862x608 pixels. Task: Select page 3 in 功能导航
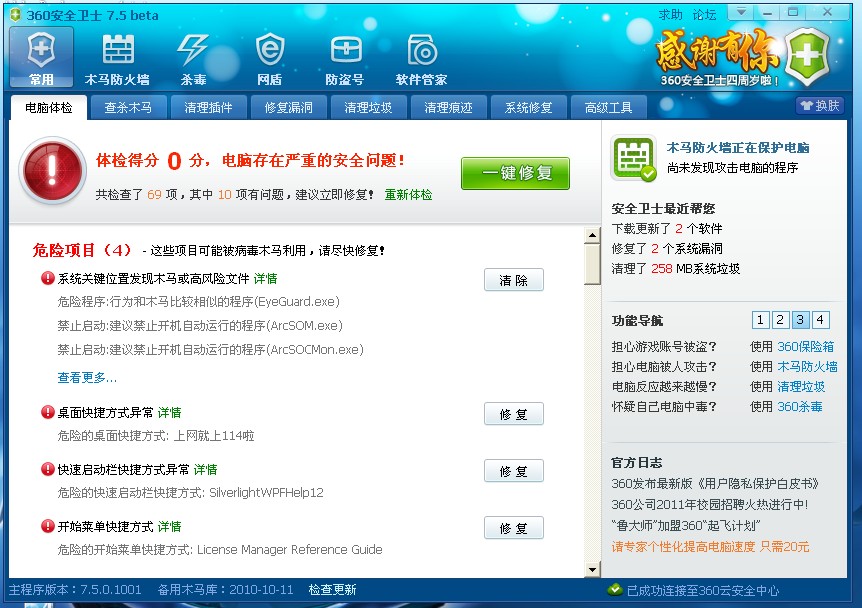click(800, 320)
